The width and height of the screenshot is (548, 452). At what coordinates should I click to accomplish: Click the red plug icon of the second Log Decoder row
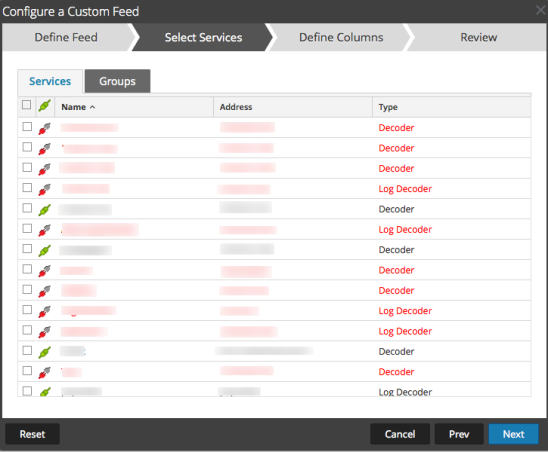tap(44, 230)
